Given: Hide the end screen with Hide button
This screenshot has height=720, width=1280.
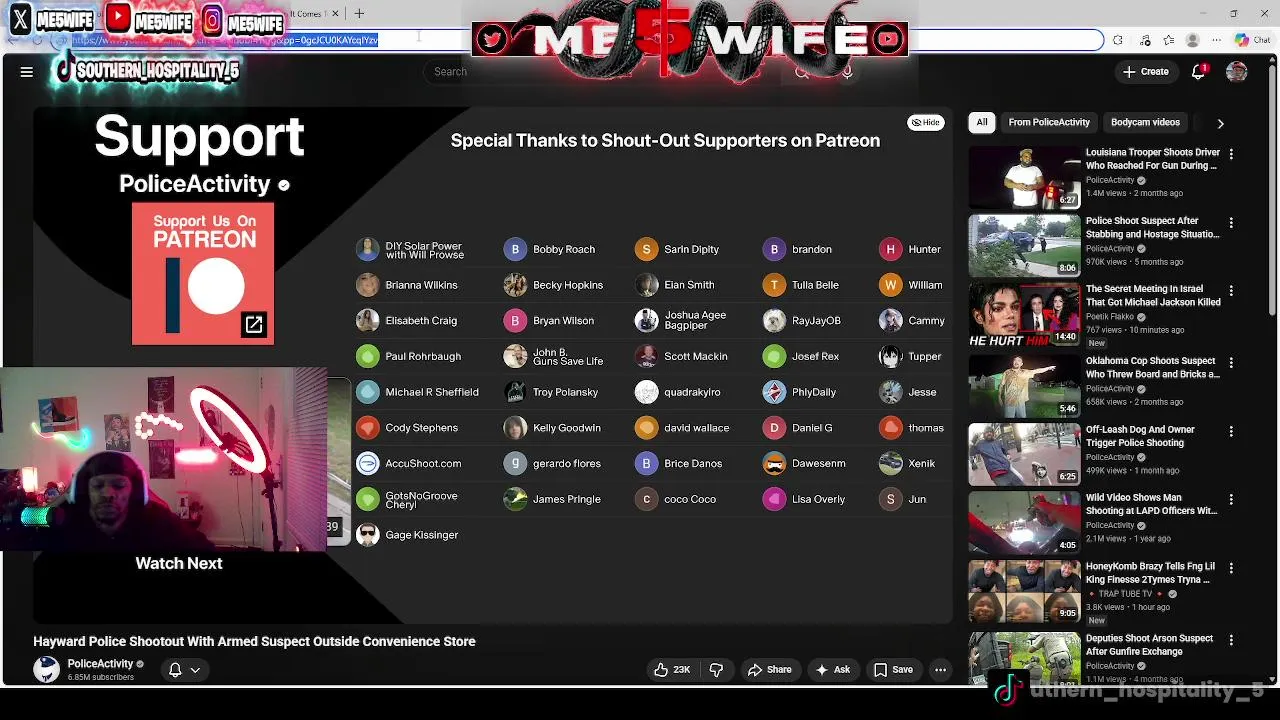Looking at the screenshot, I should [x=925, y=122].
